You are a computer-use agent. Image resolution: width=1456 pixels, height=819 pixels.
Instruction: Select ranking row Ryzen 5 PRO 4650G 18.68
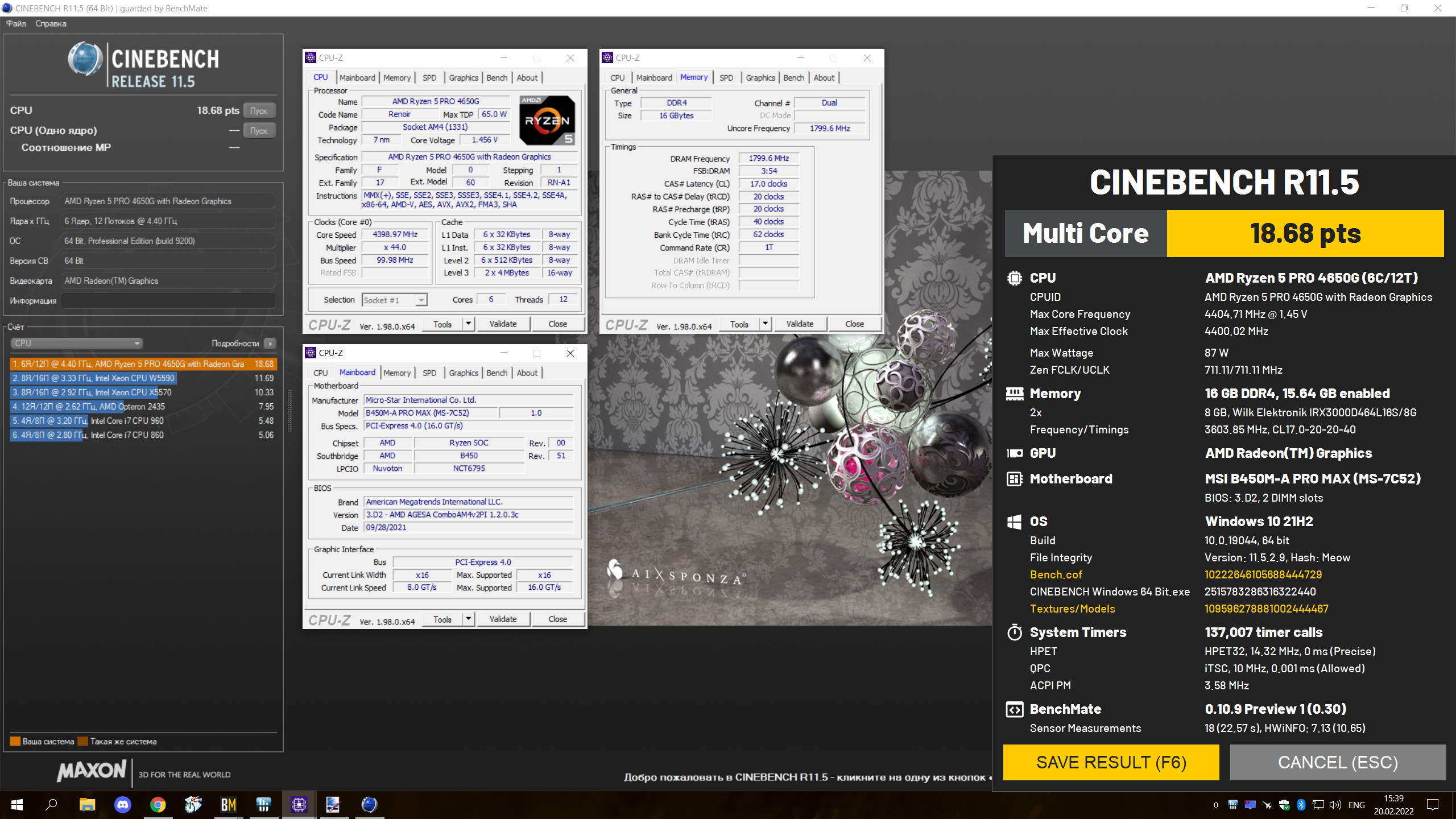click(143, 364)
